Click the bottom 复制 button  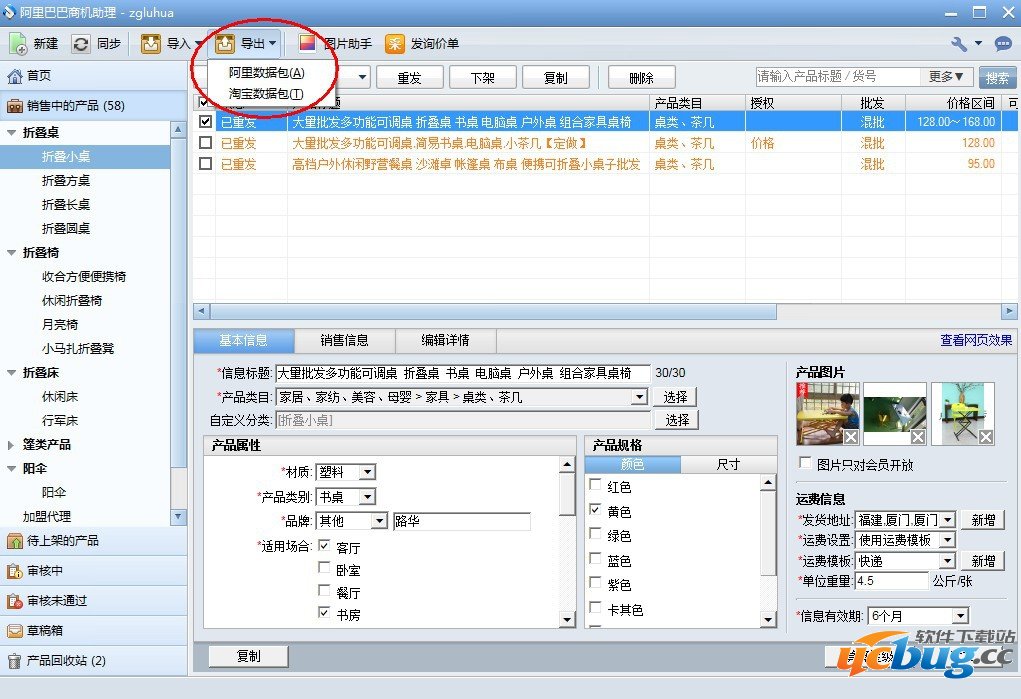tap(249, 656)
